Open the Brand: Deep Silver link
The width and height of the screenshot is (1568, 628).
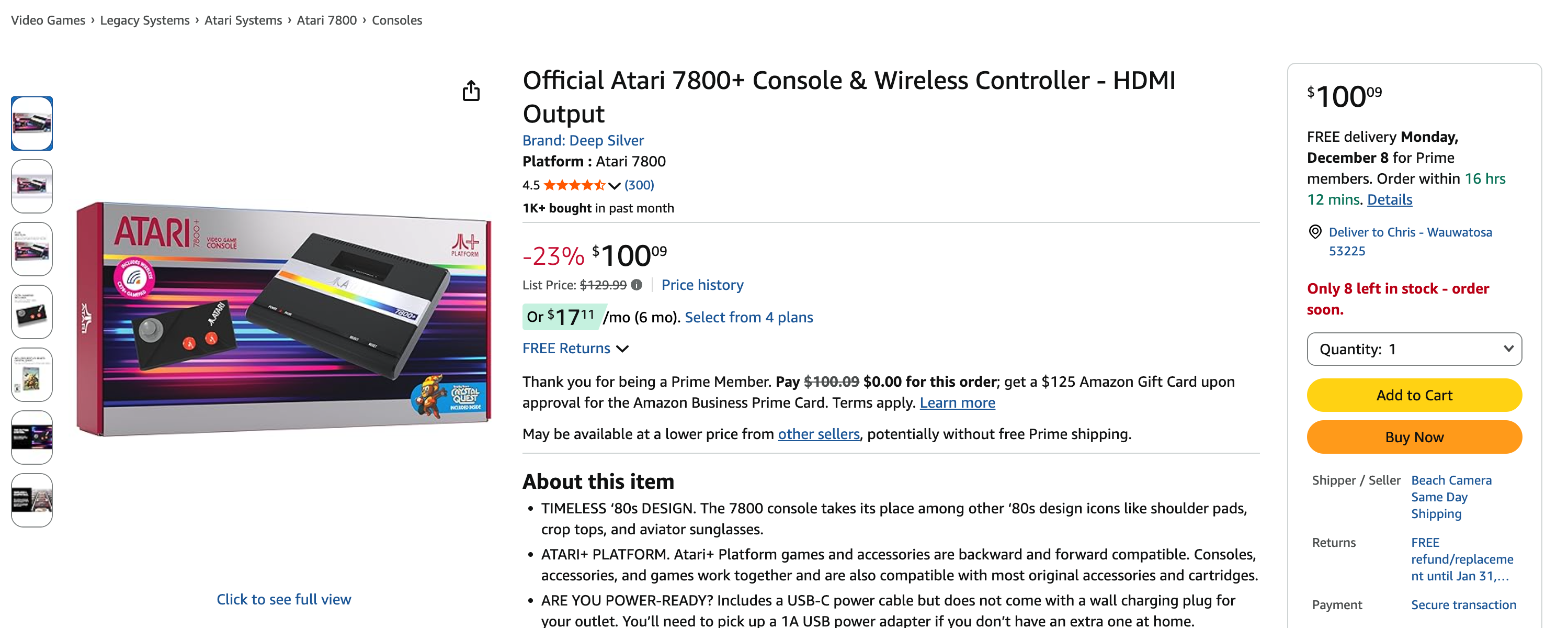pyautogui.click(x=583, y=141)
